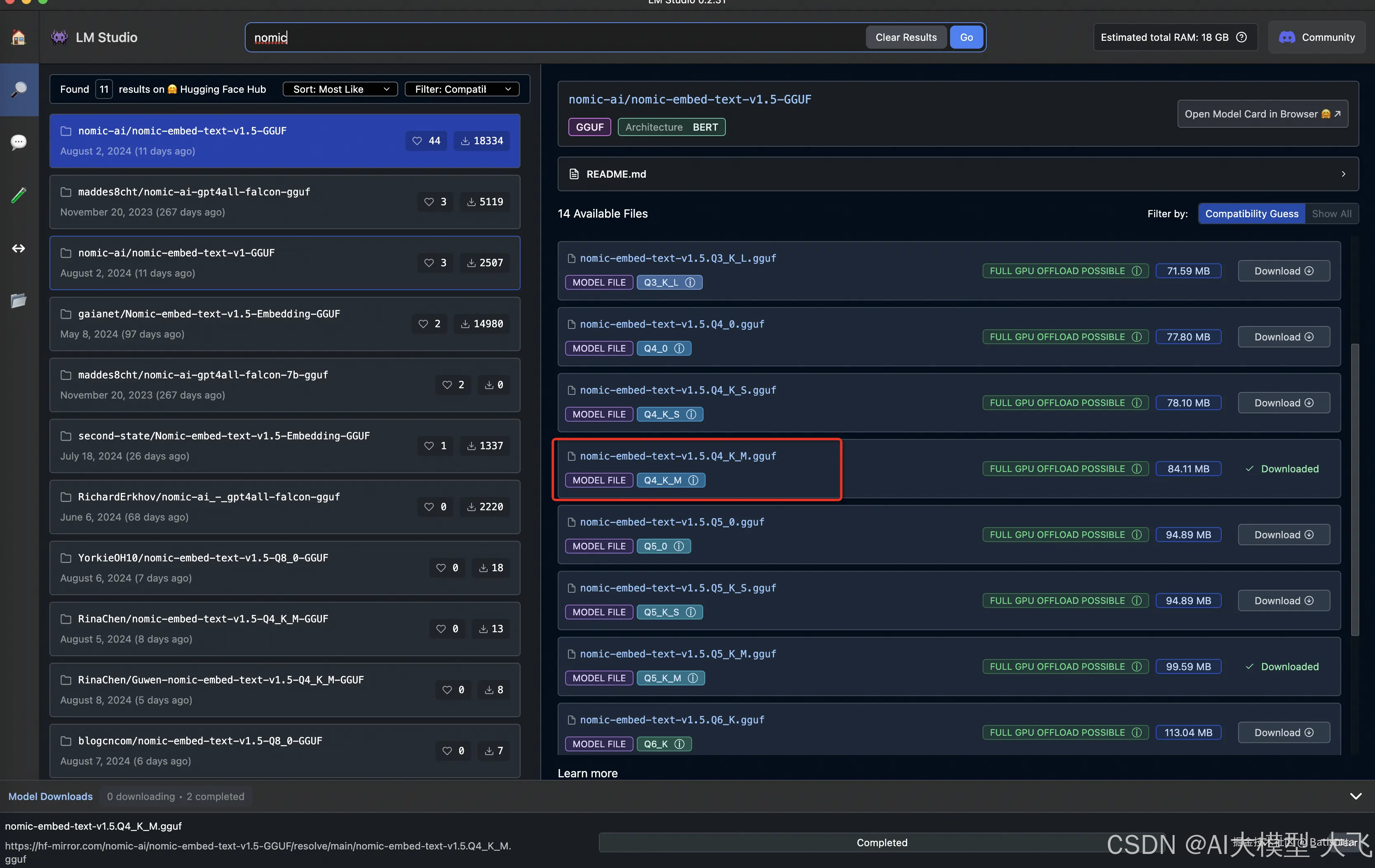Open the Local Server panel (double-arrow icon)
Image resolution: width=1375 pixels, height=868 pixels.
click(19, 249)
